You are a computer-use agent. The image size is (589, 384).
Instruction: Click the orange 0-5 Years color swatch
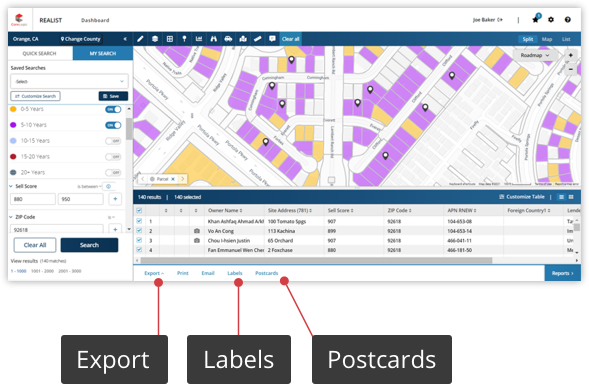(x=13, y=109)
